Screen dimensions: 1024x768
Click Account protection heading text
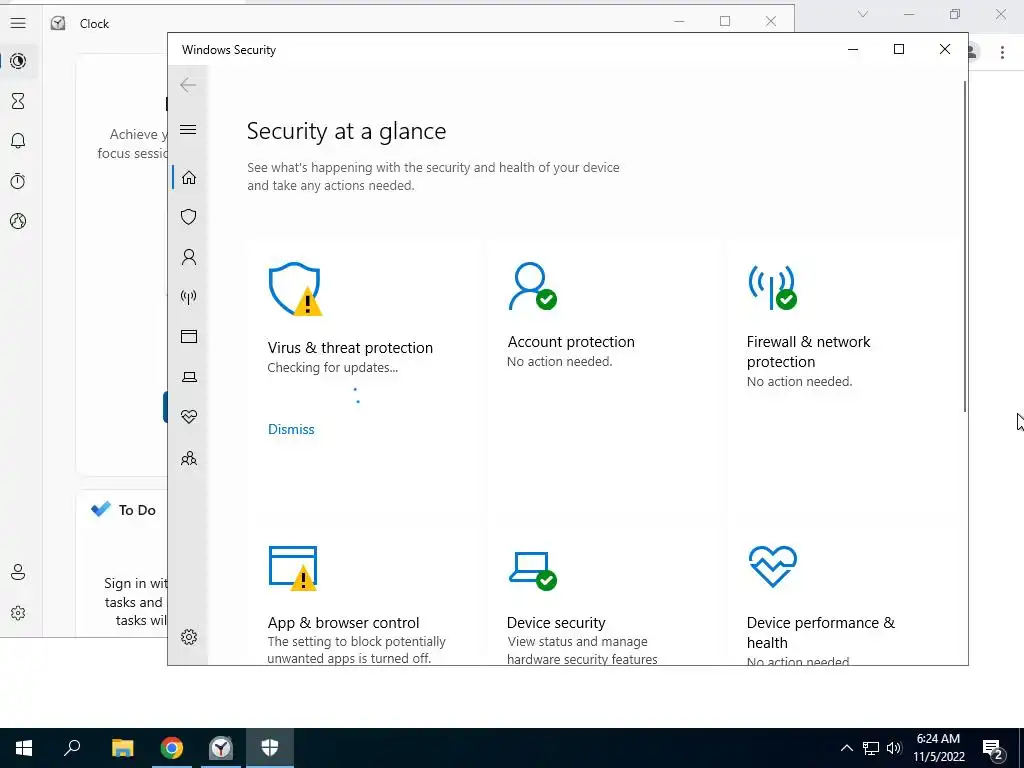571,342
